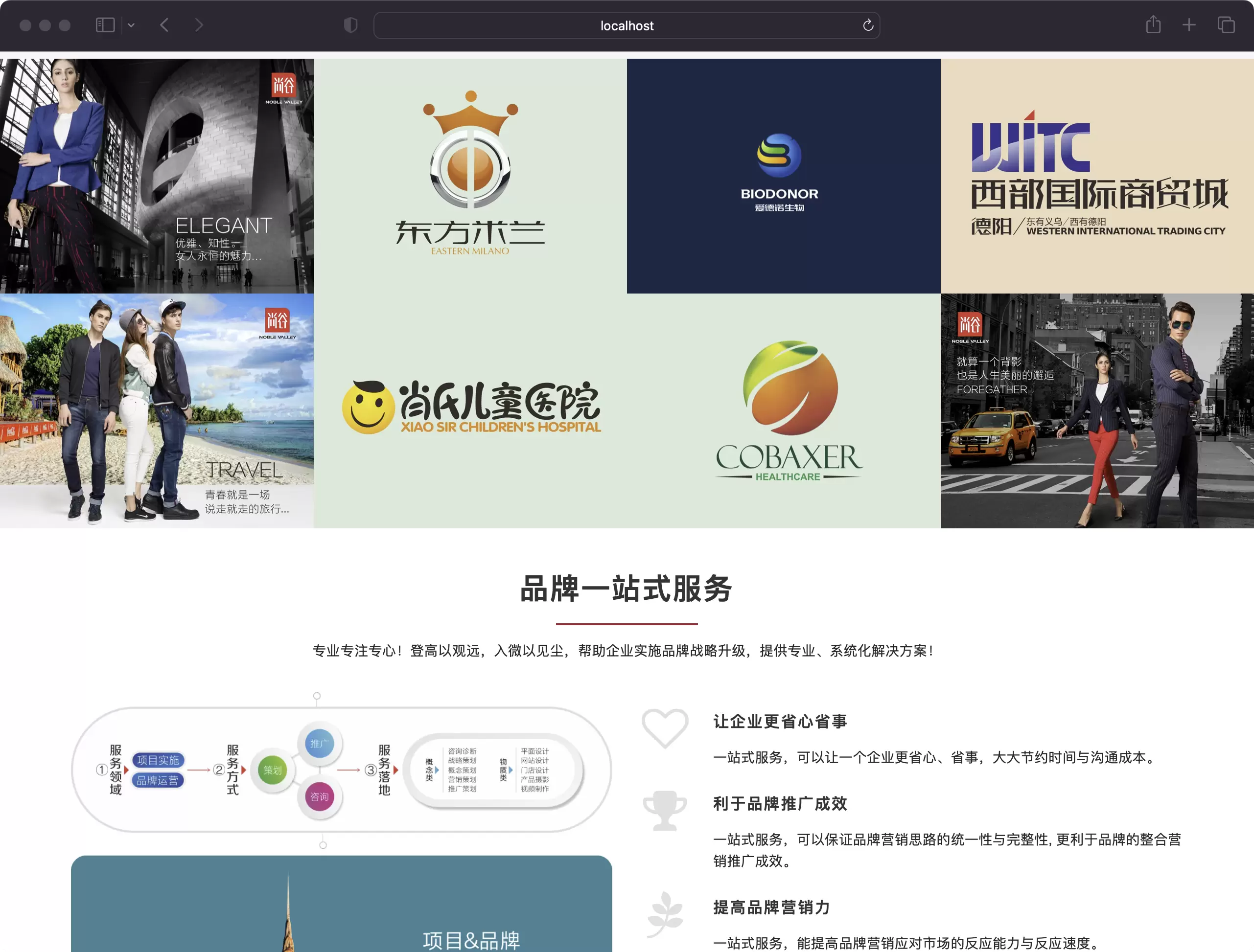1254x952 pixels.
Task: Click the trophy icon beside 利于品牌推广成效
Action: [x=665, y=810]
